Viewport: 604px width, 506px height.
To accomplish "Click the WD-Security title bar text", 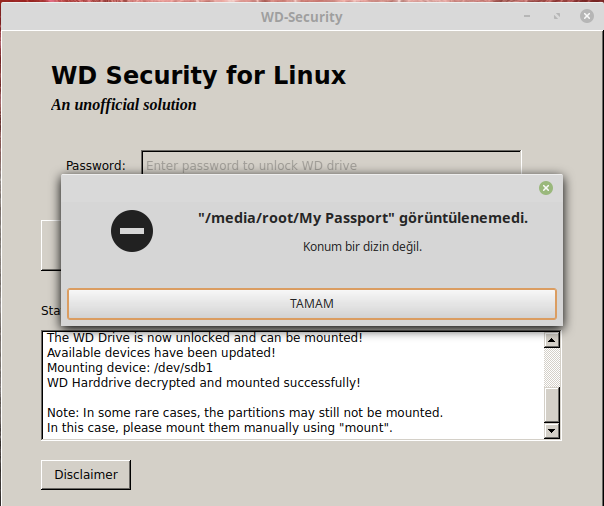I will (302, 17).
